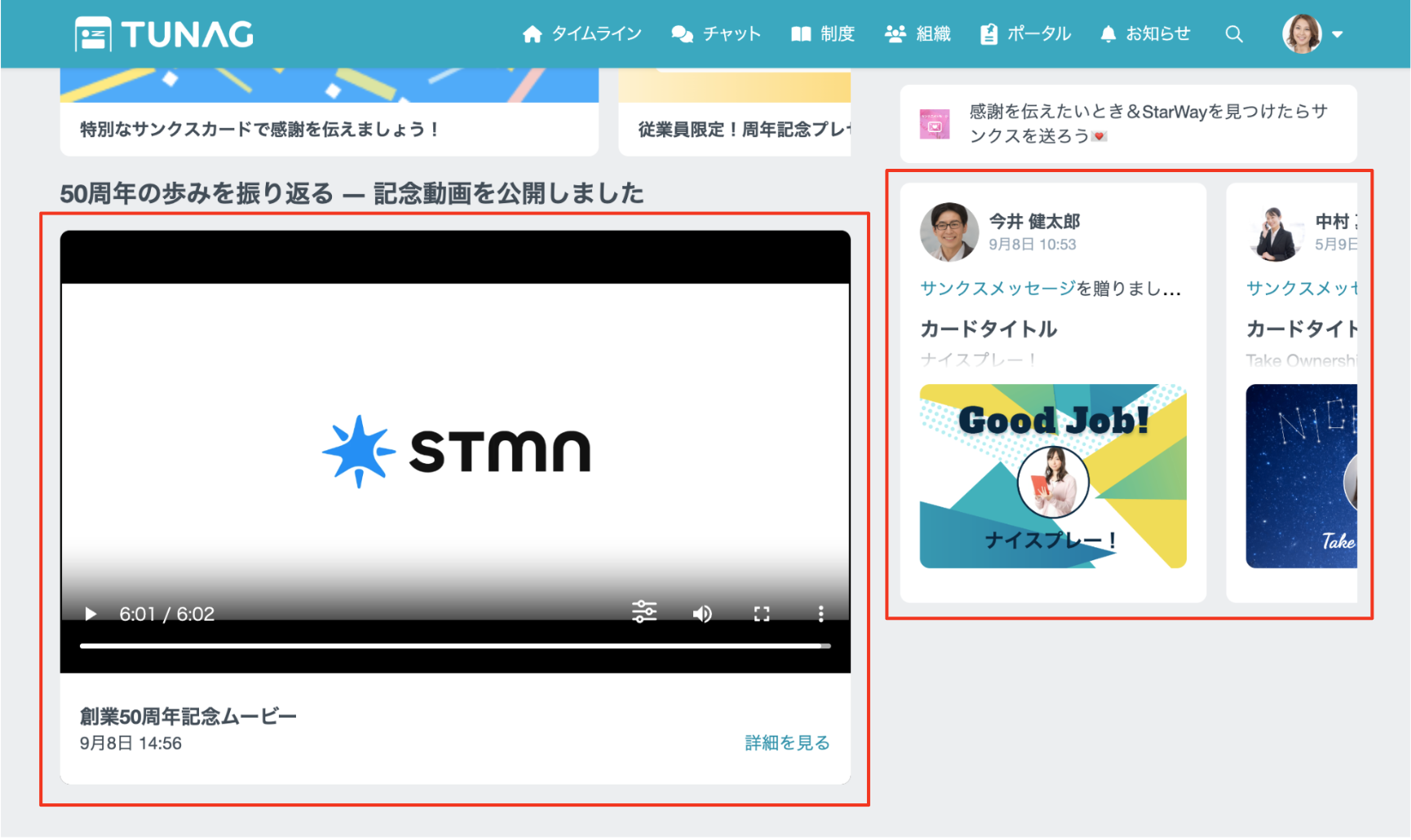Play the 50th anniversary video
Screen dimensions: 1411x840
(x=91, y=614)
